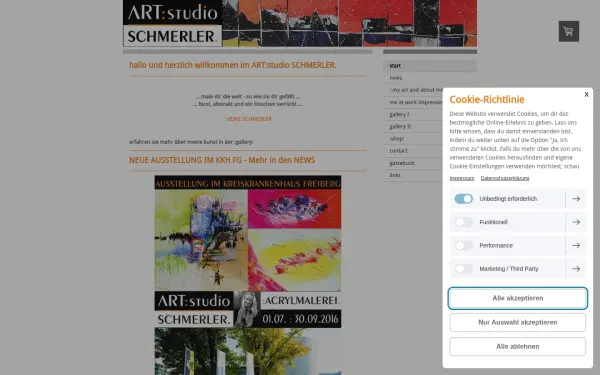The width and height of the screenshot is (600, 375).
Task: Open gallery II menu item
Action: tap(413, 126)
